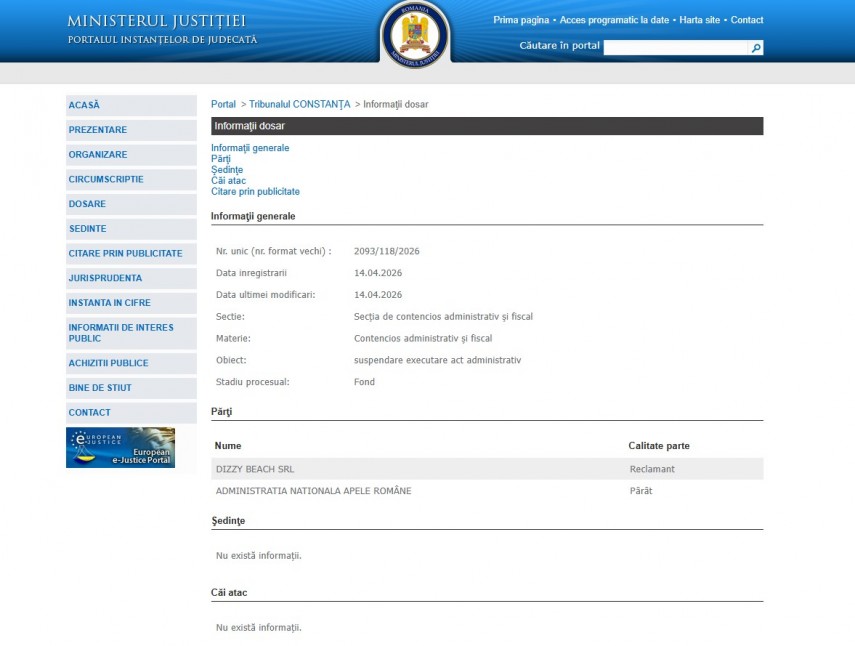This screenshot has height=646, width=855.
Task: Open Acces programatic la date link
Action: coord(614,20)
